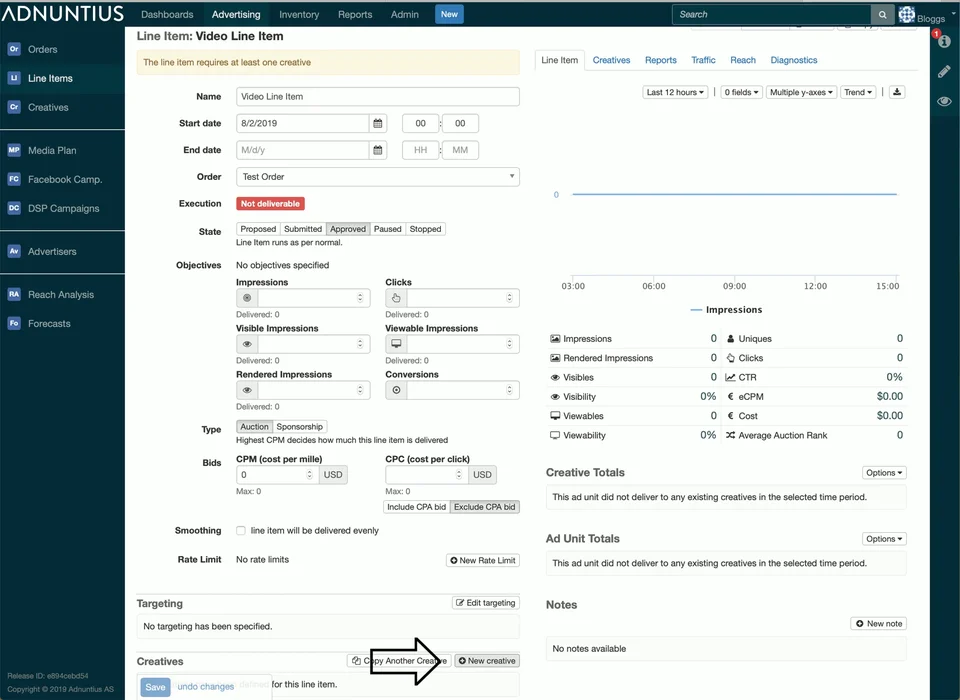
Task: Open the End date calendar picker
Action: point(378,150)
